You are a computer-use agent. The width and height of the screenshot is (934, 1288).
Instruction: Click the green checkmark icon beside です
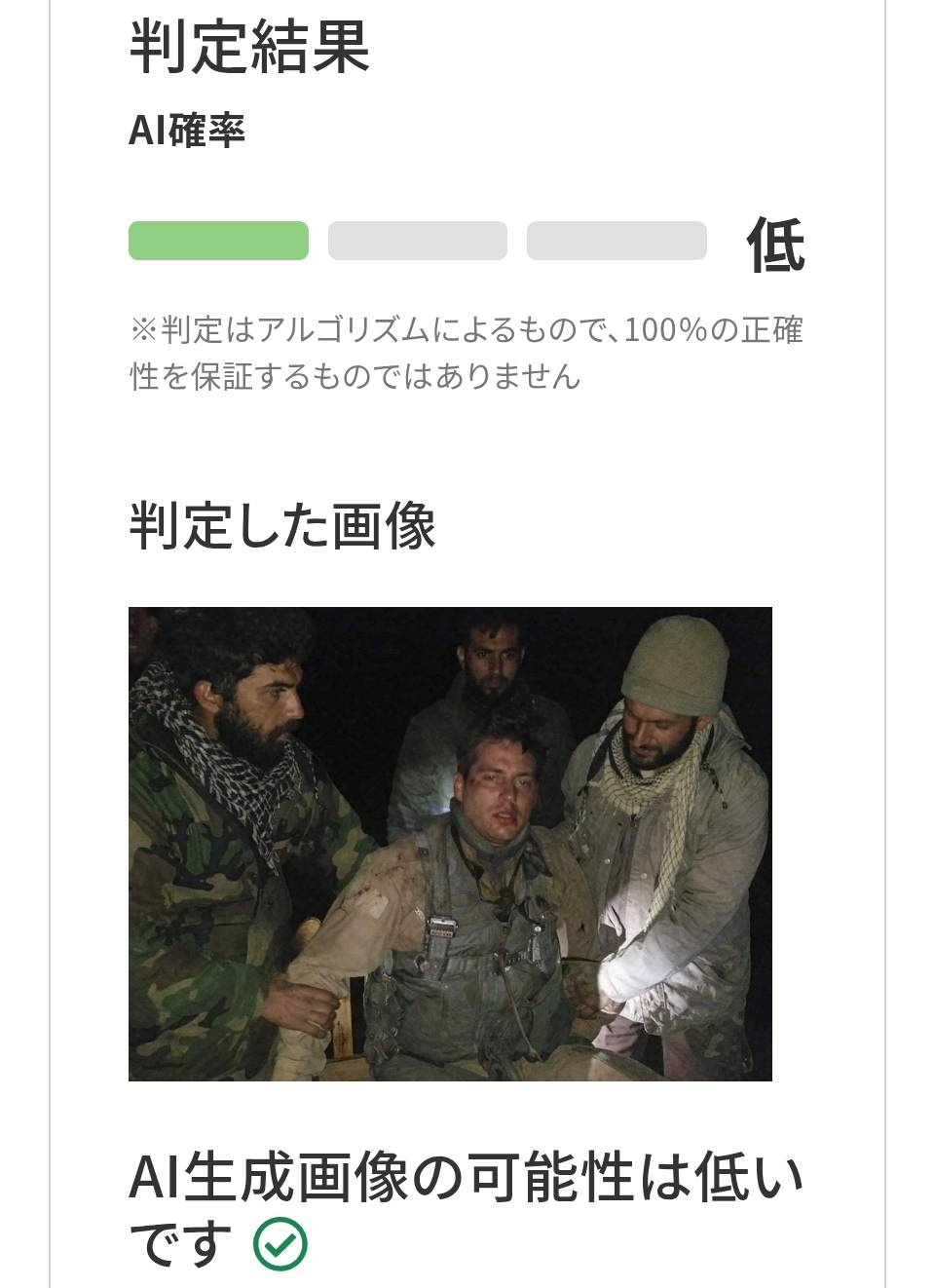[280, 1243]
